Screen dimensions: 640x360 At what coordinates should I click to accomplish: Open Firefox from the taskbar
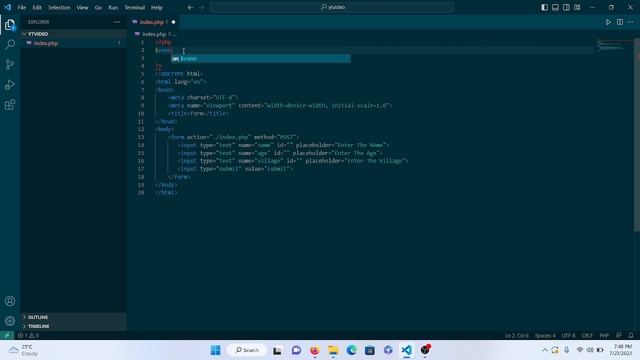pos(315,350)
